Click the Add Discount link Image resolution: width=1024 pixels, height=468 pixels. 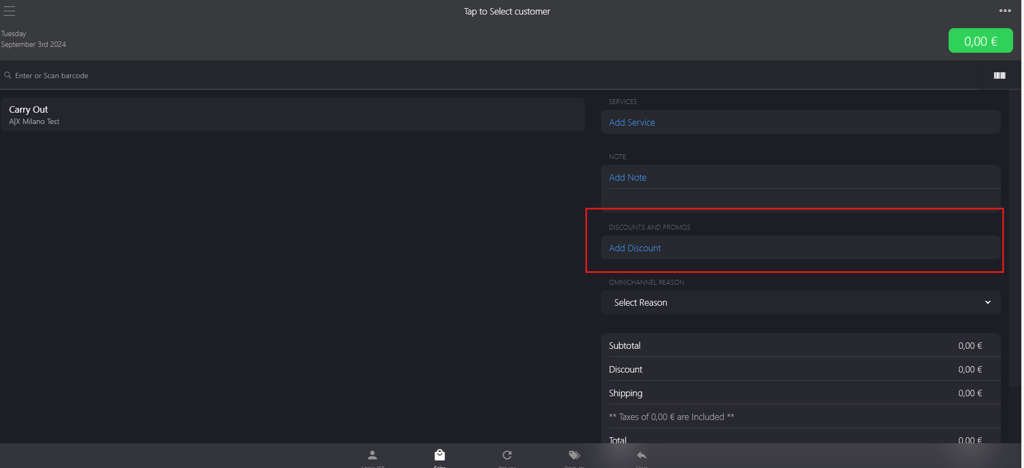pos(635,248)
